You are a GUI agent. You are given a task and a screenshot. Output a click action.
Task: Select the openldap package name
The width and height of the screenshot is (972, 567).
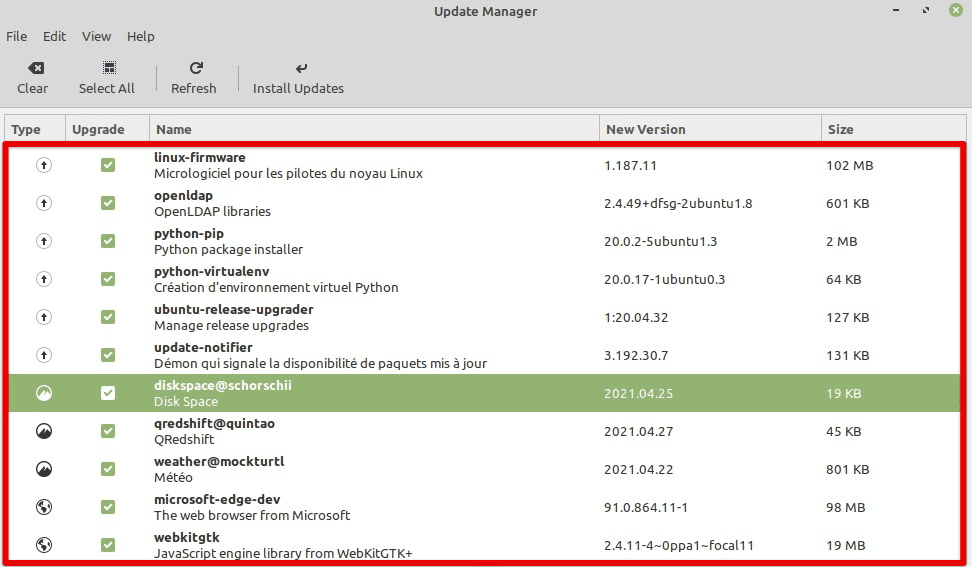(x=183, y=196)
